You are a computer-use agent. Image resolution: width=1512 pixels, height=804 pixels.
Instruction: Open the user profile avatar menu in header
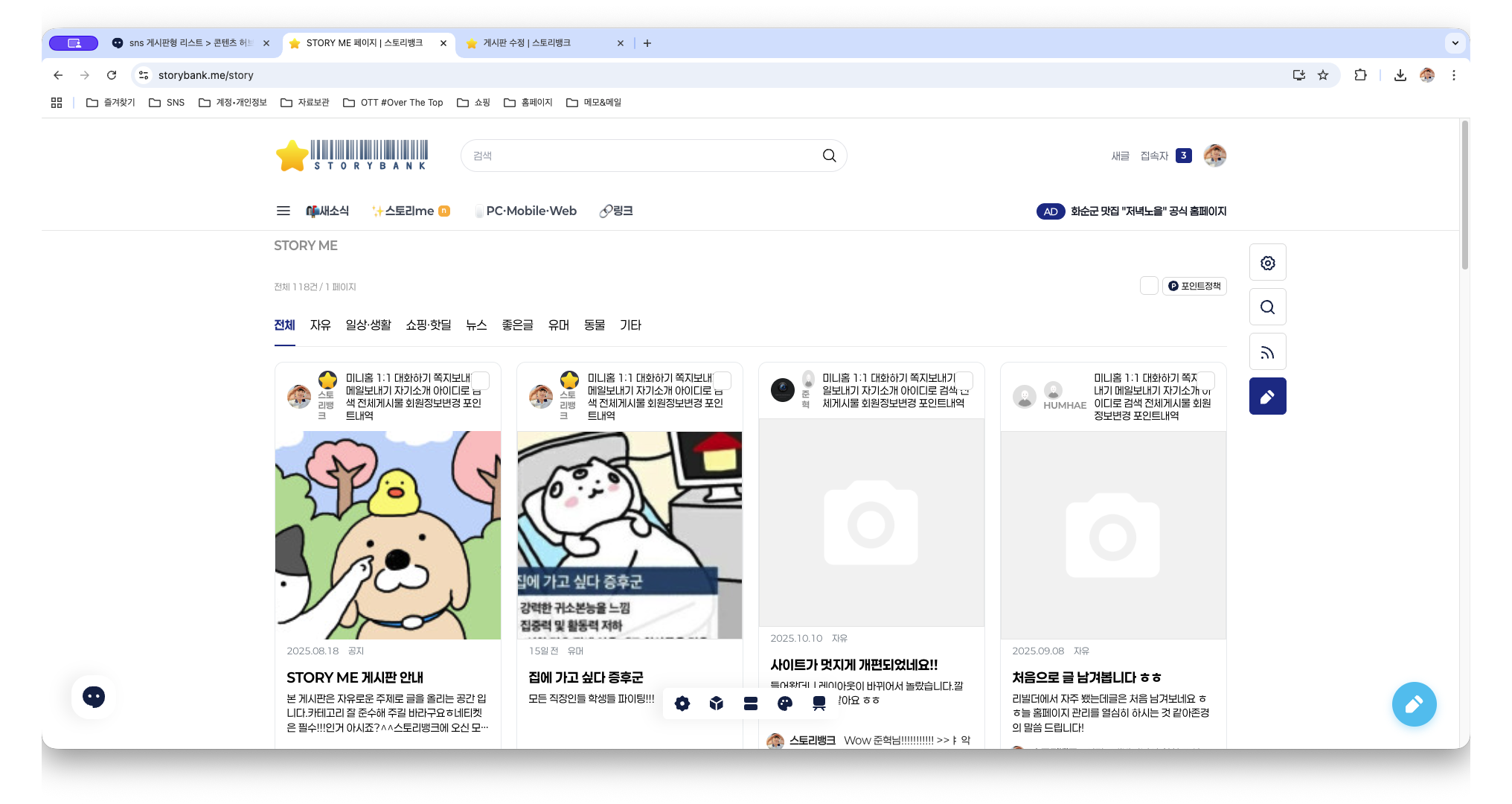1214,156
